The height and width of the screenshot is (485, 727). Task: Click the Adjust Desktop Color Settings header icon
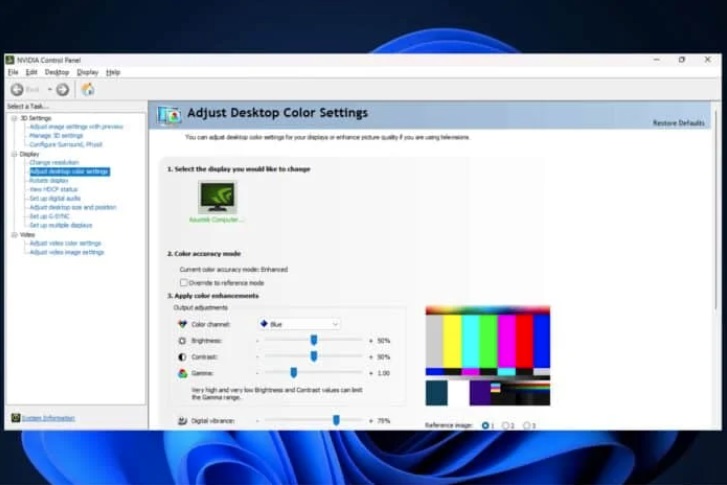click(169, 115)
